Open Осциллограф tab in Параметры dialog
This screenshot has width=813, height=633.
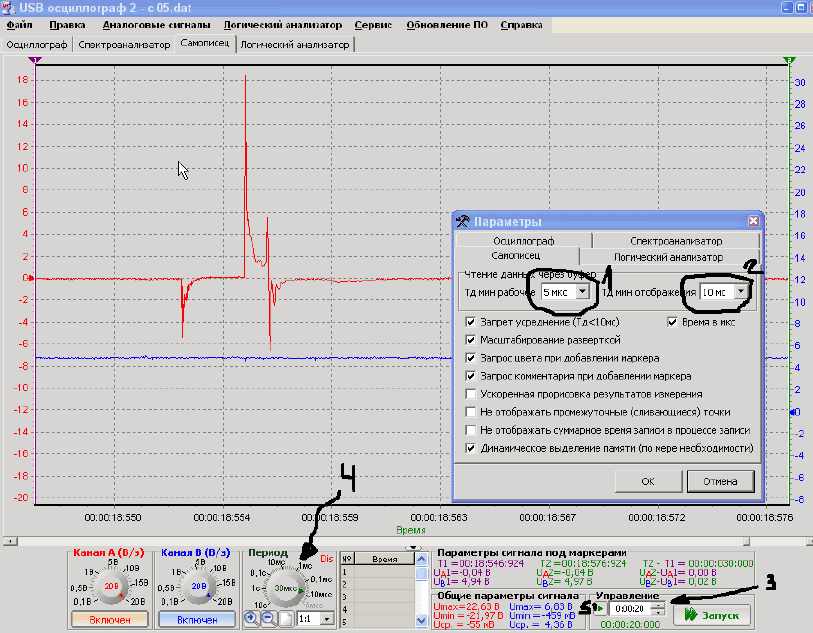(x=524, y=241)
